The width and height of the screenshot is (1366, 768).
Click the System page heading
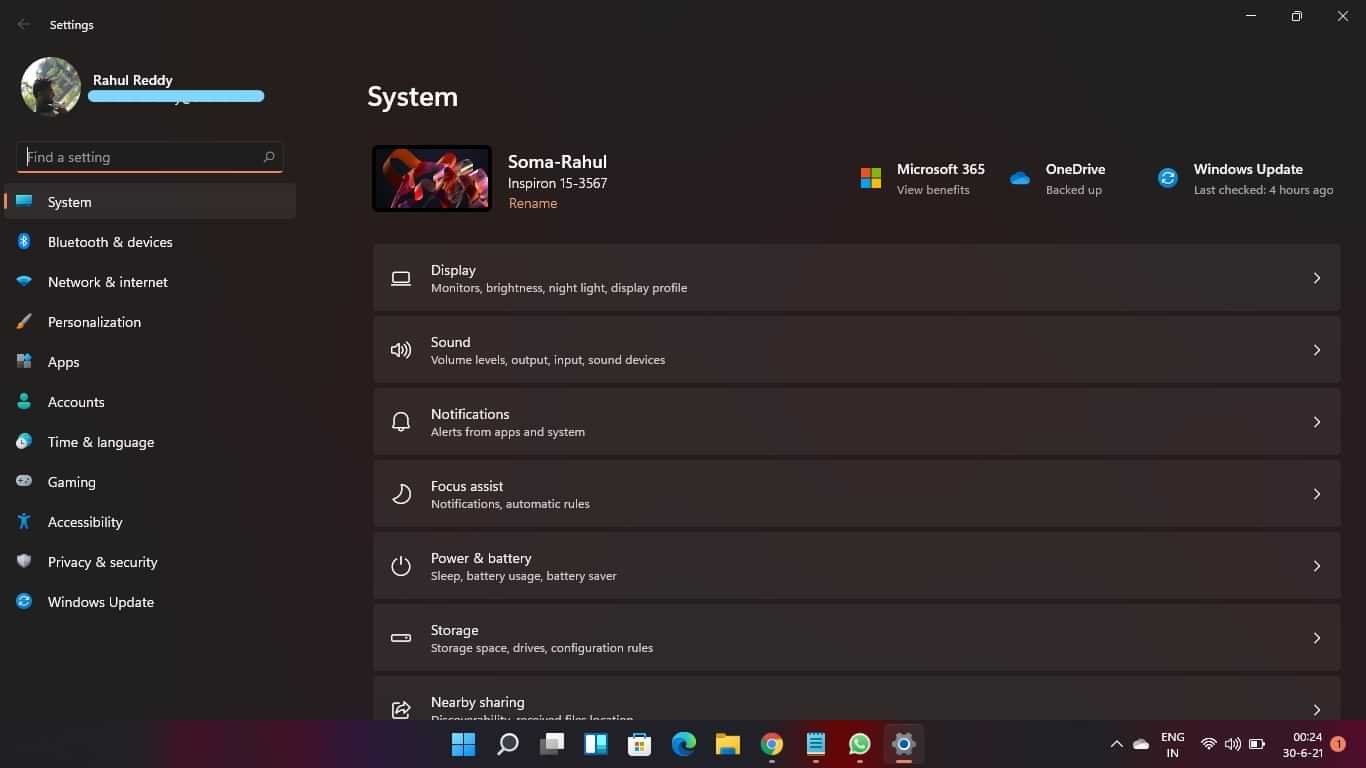point(412,97)
